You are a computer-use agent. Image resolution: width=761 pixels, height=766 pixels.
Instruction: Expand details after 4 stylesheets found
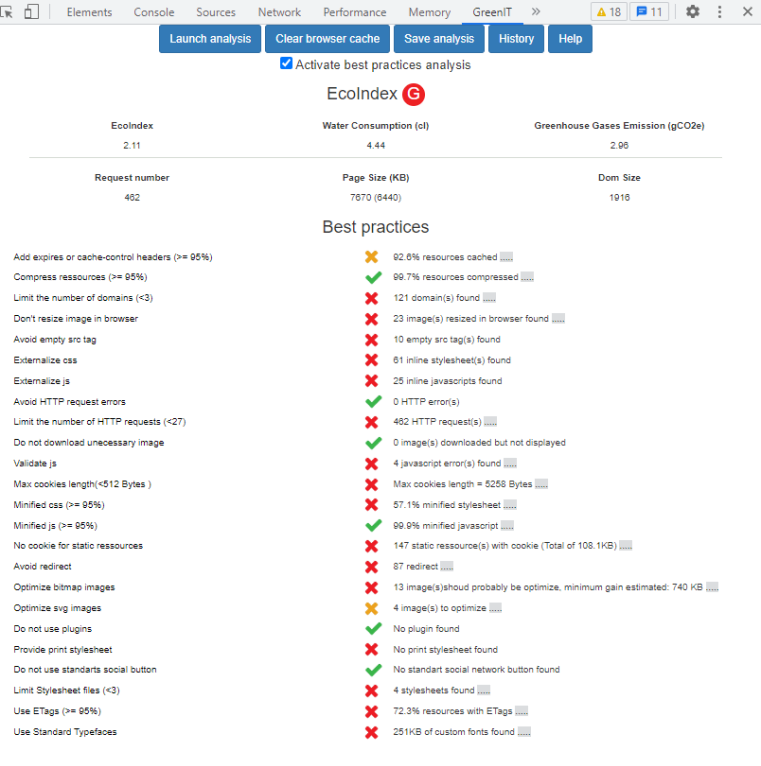click(484, 691)
